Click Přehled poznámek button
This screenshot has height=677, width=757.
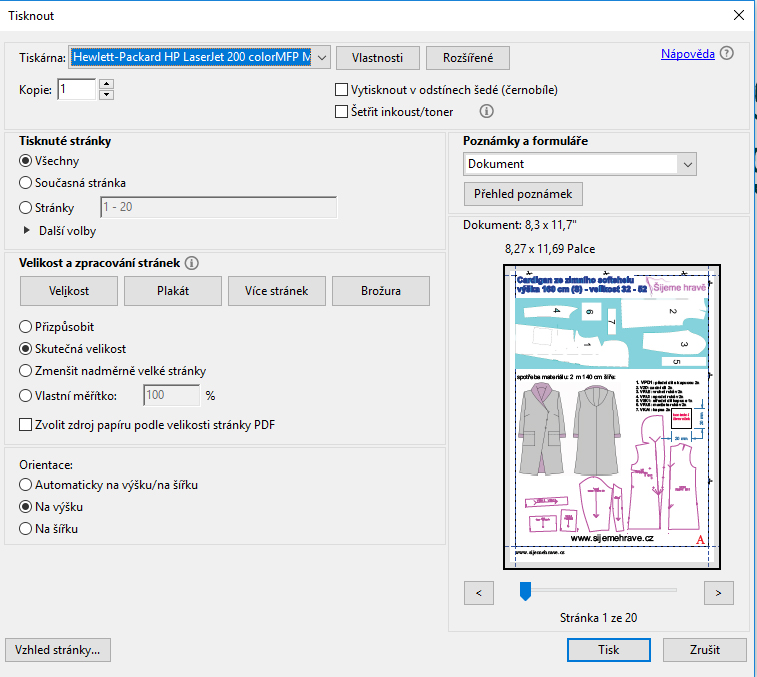(x=523, y=194)
